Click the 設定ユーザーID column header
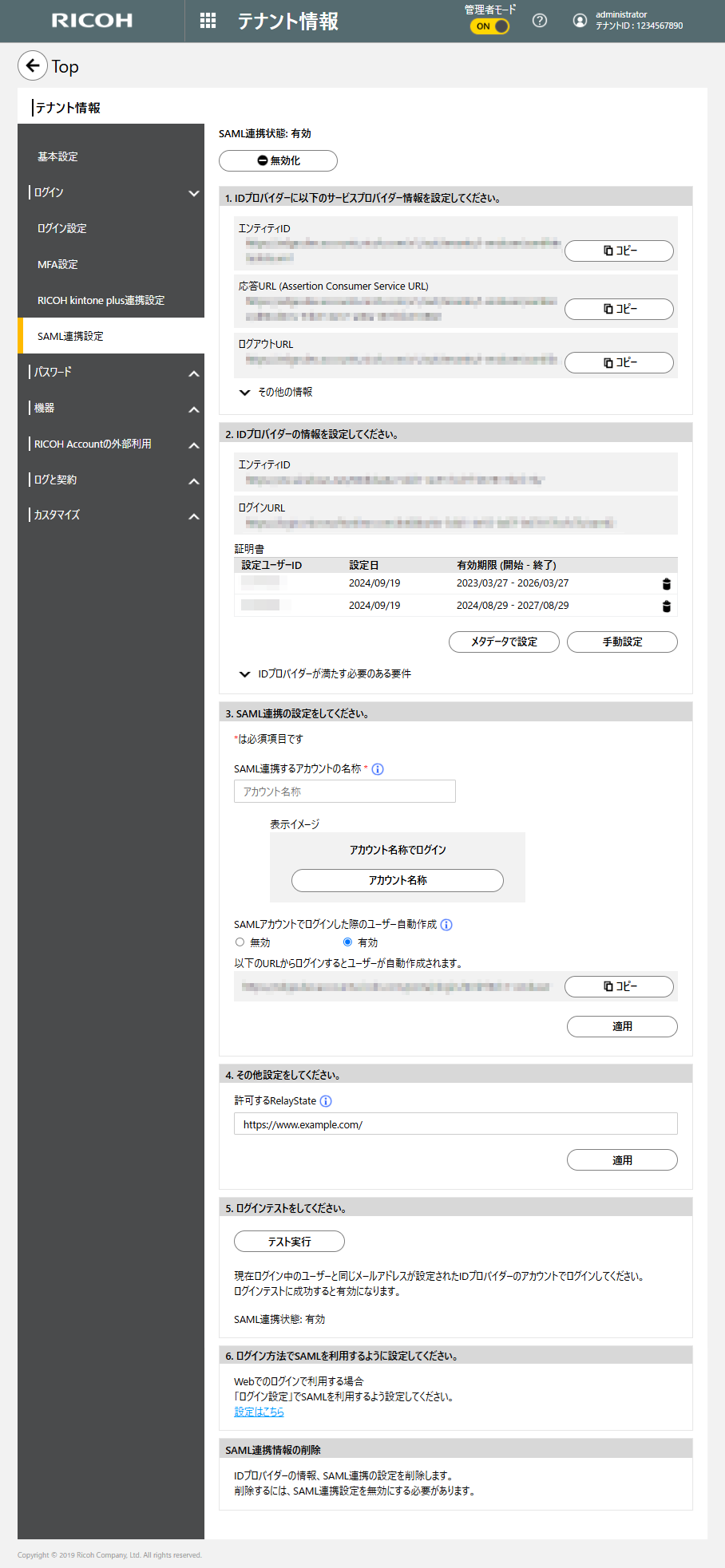Viewport: 725px width, 1568px height. pos(271,565)
